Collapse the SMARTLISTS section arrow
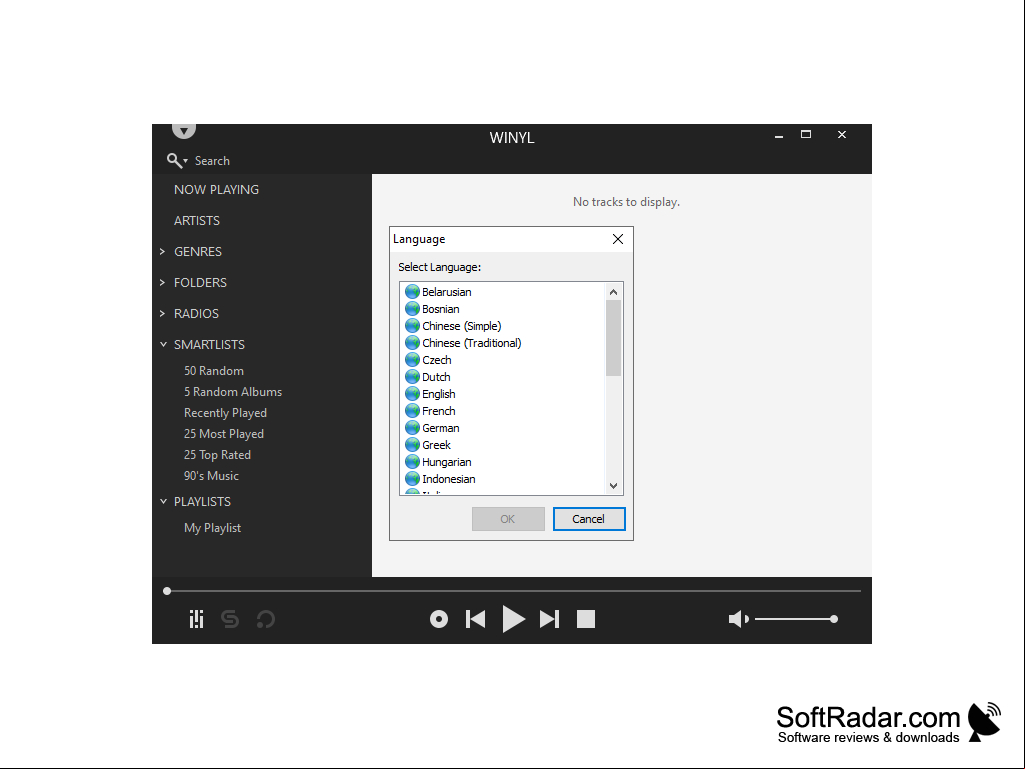This screenshot has width=1025, height=769. click(x=163, y=345)
